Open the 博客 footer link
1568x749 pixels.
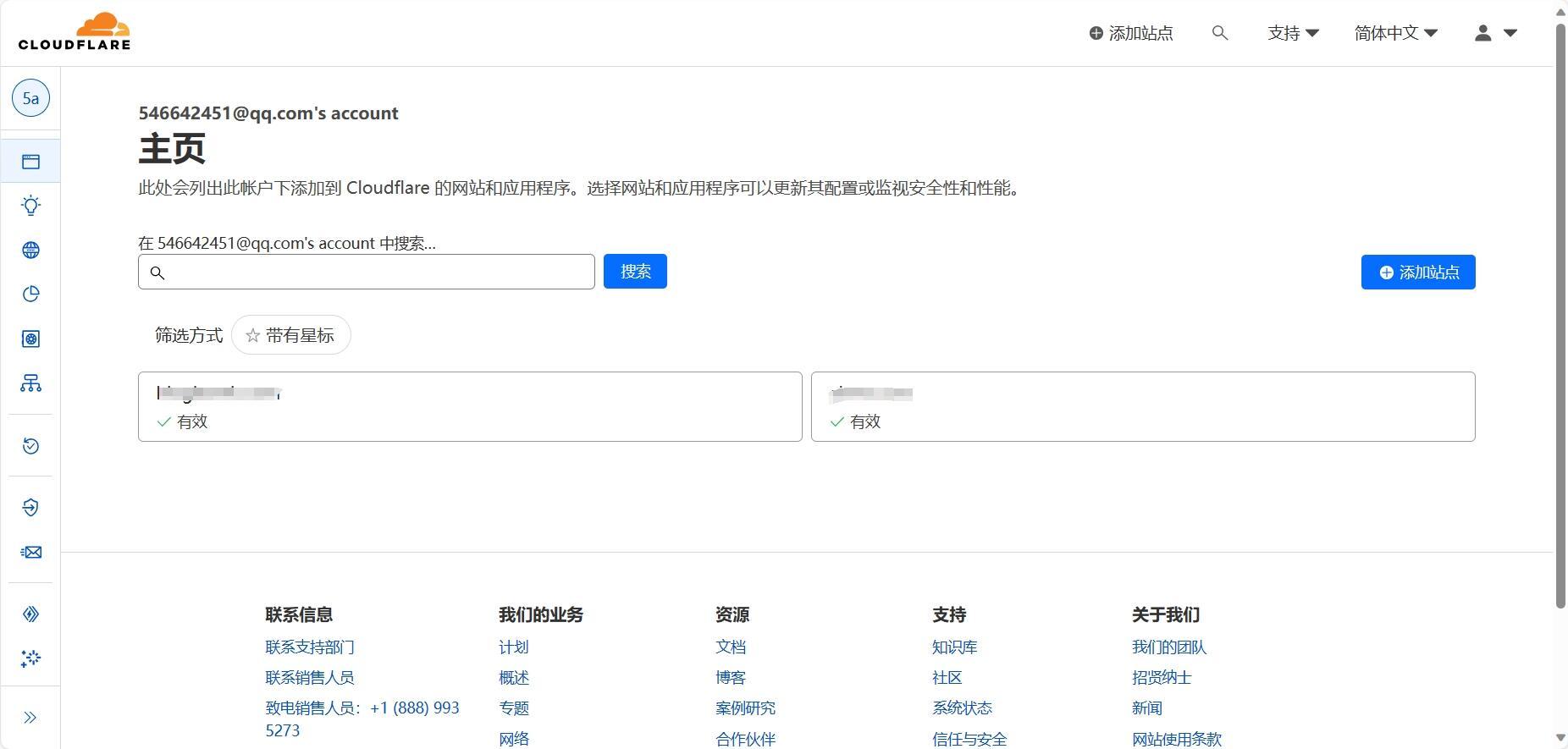tap(731, 677)
